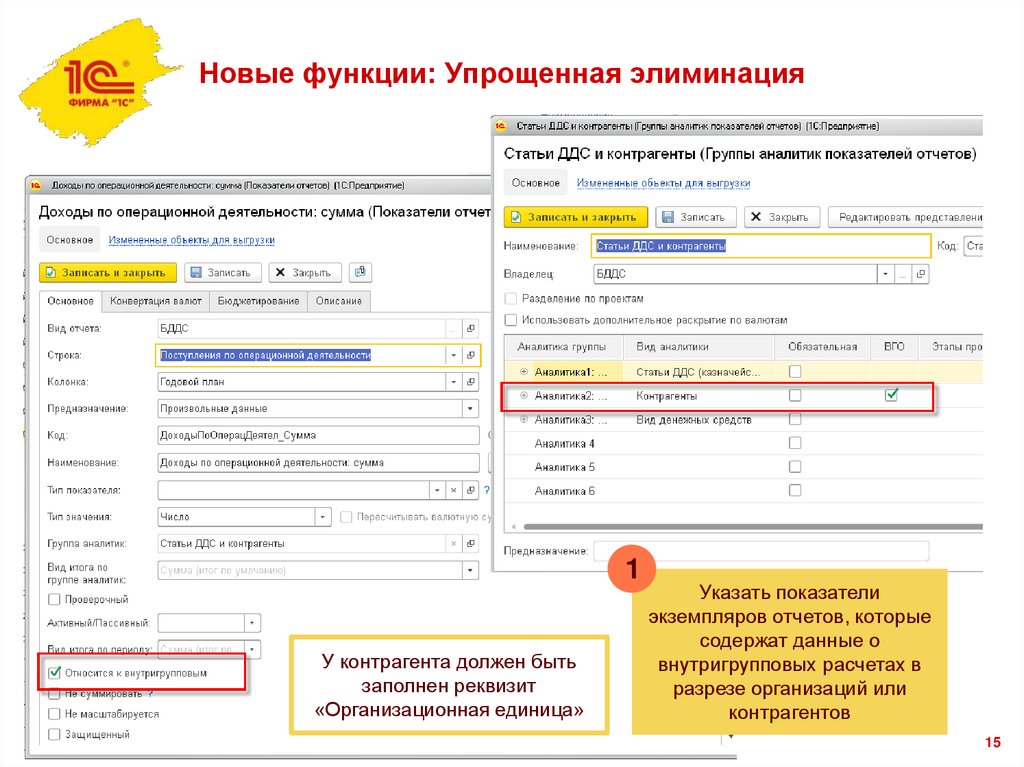Switch to the Конвертация валют tab
Image resolution: width=1024 pixels, height=767 pixels.
point(155,301)
